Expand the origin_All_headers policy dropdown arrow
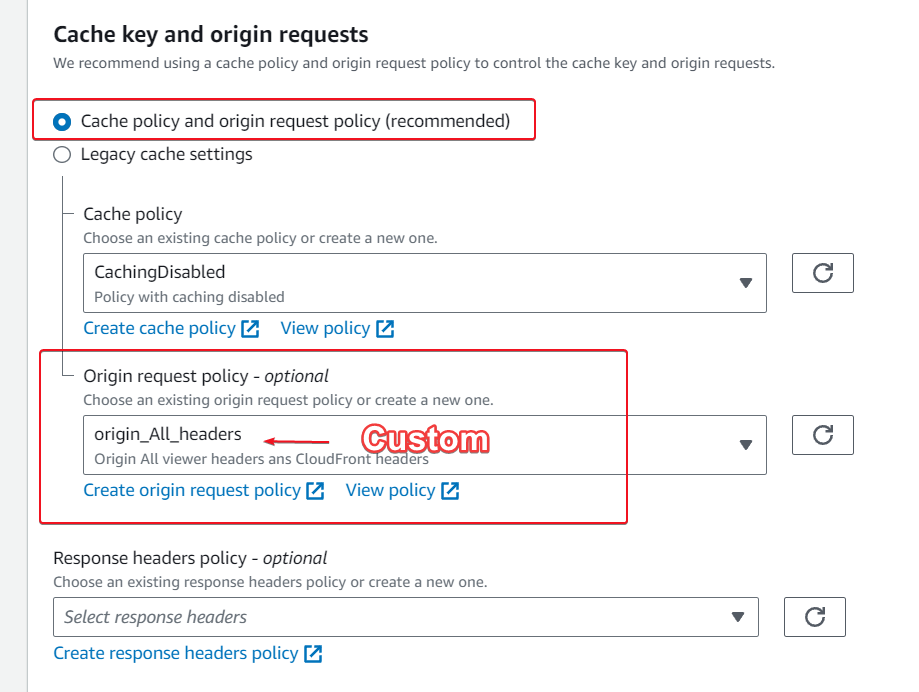The height and width of the screenshot is (692, 919). pyautogui.click(x=746, y=445)
